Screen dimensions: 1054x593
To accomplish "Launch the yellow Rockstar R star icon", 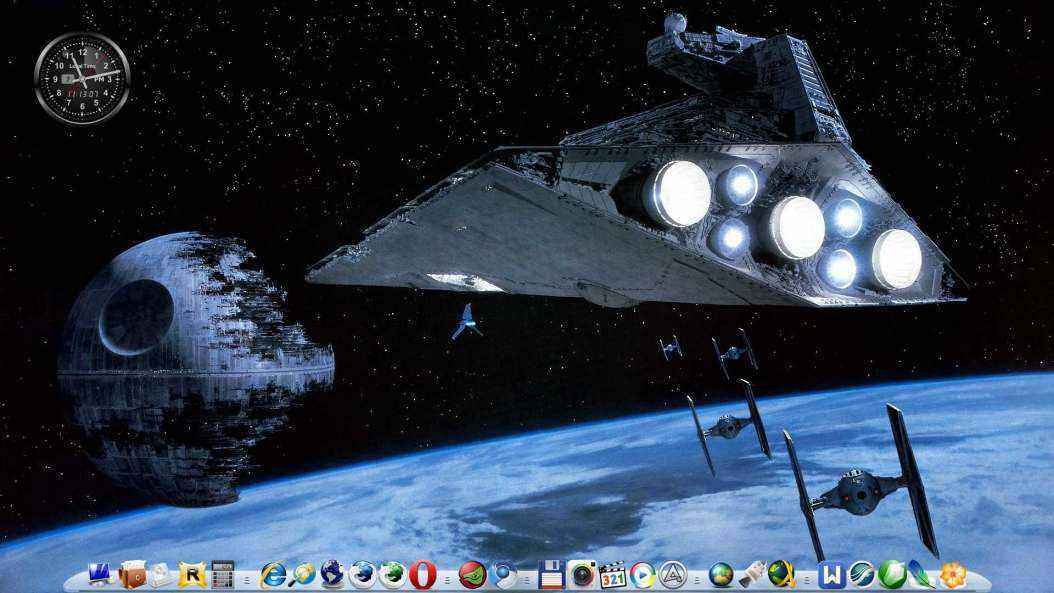I will click(x=192, y=575).
